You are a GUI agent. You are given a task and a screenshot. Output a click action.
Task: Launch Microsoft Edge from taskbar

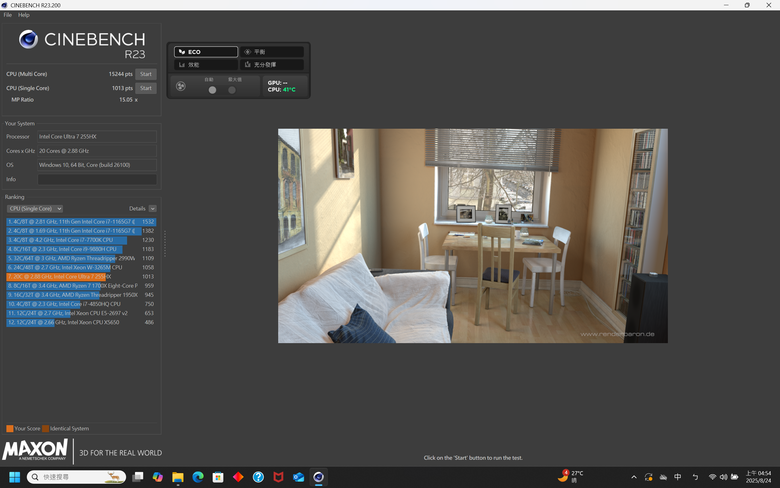tap(198, 478)
